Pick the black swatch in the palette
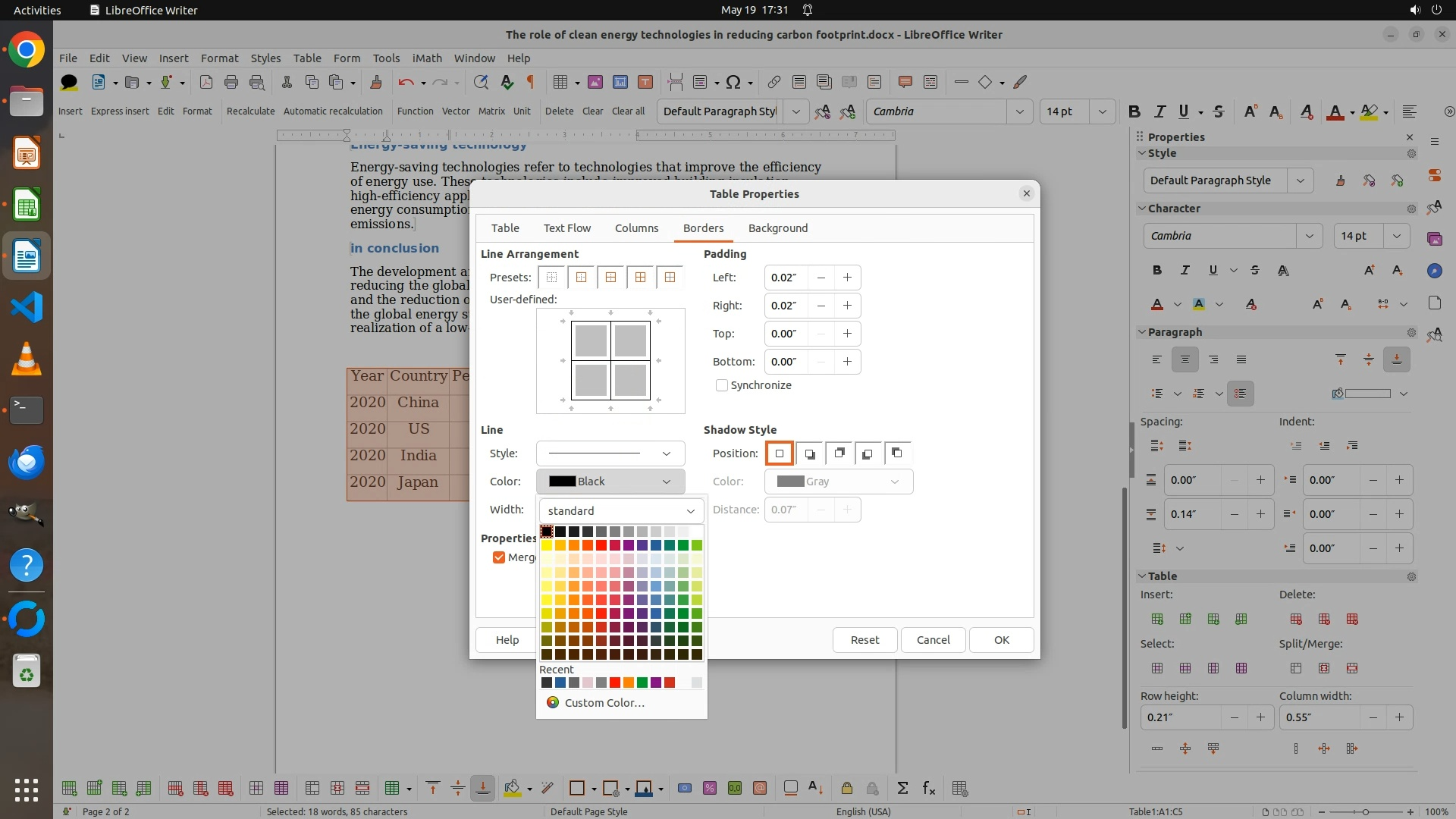 coord(547,532)
